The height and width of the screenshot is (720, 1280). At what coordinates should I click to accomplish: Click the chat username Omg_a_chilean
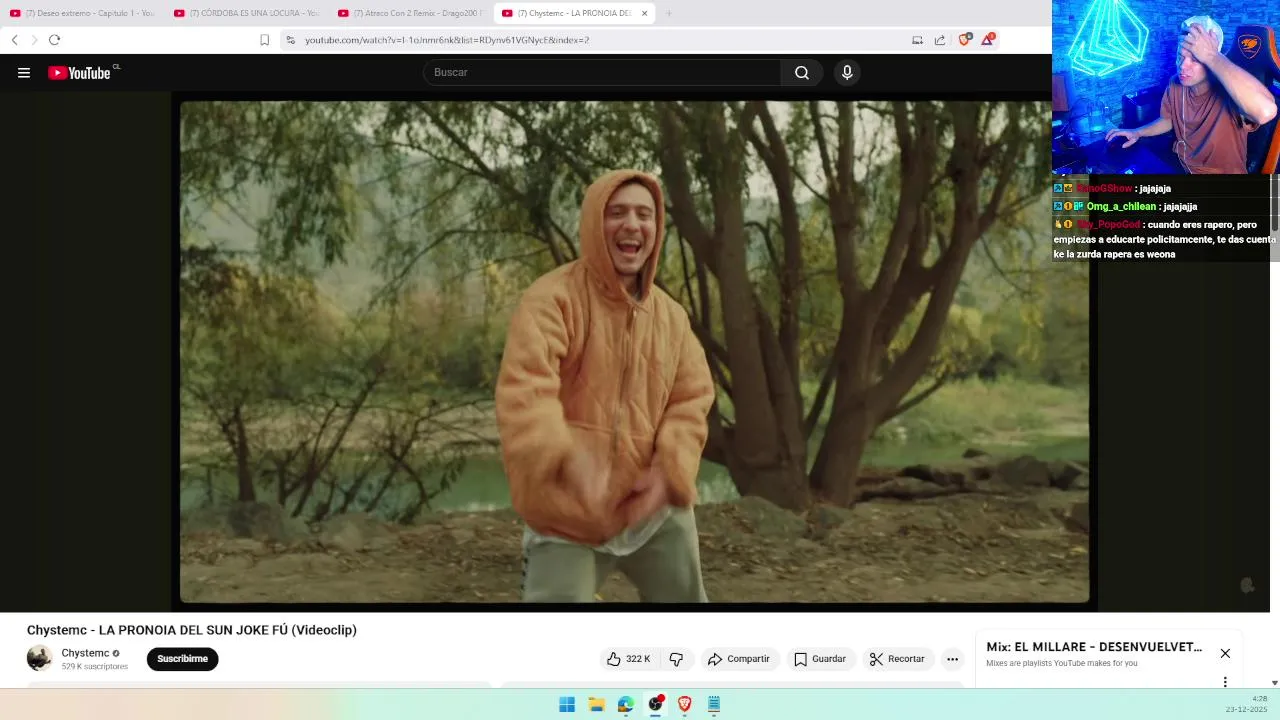click(x=1121, y=207)
